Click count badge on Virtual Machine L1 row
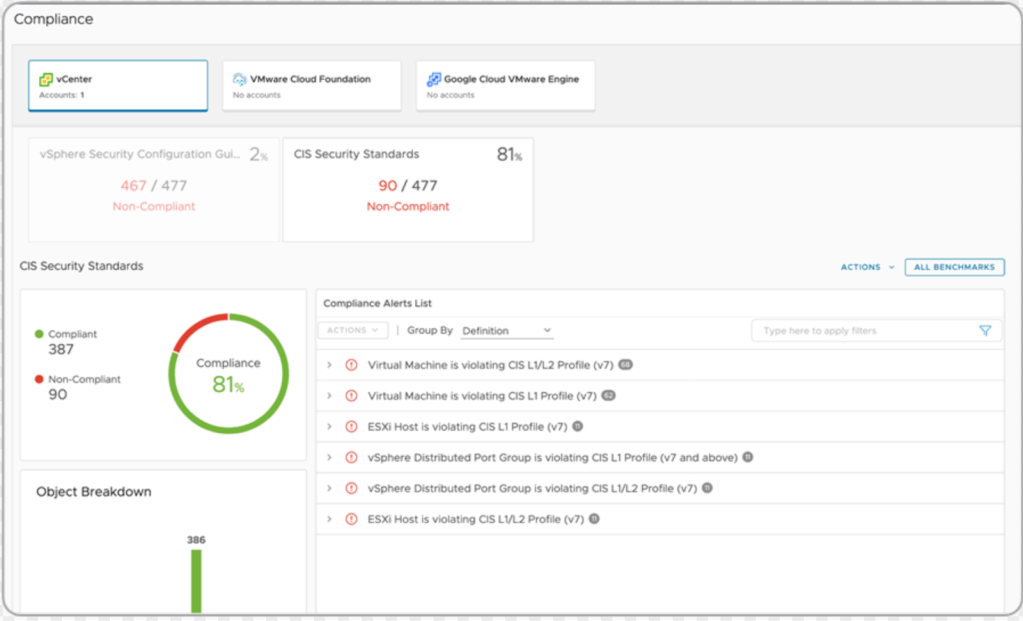The image size is (1023, 621). (x=608, y=395)
